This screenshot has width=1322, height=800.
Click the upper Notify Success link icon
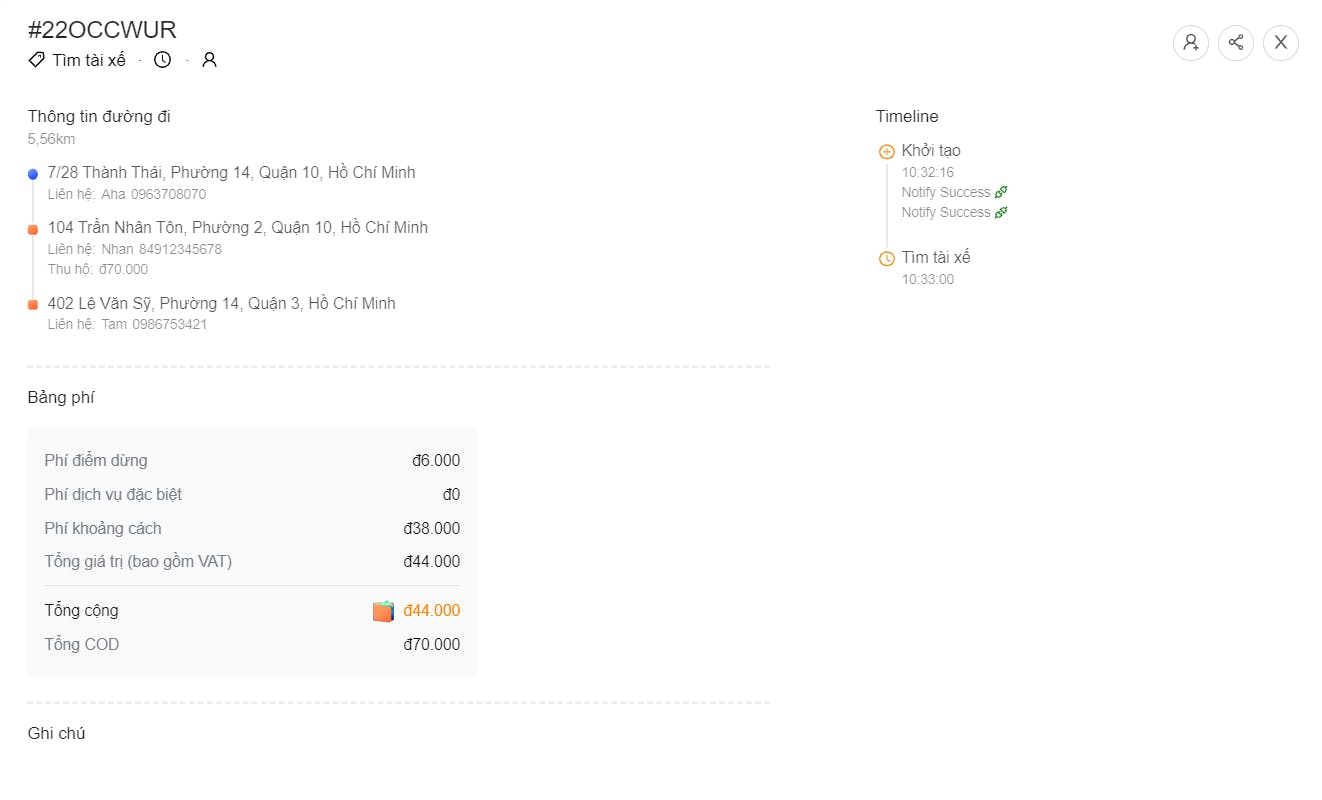coord(1001,192)
